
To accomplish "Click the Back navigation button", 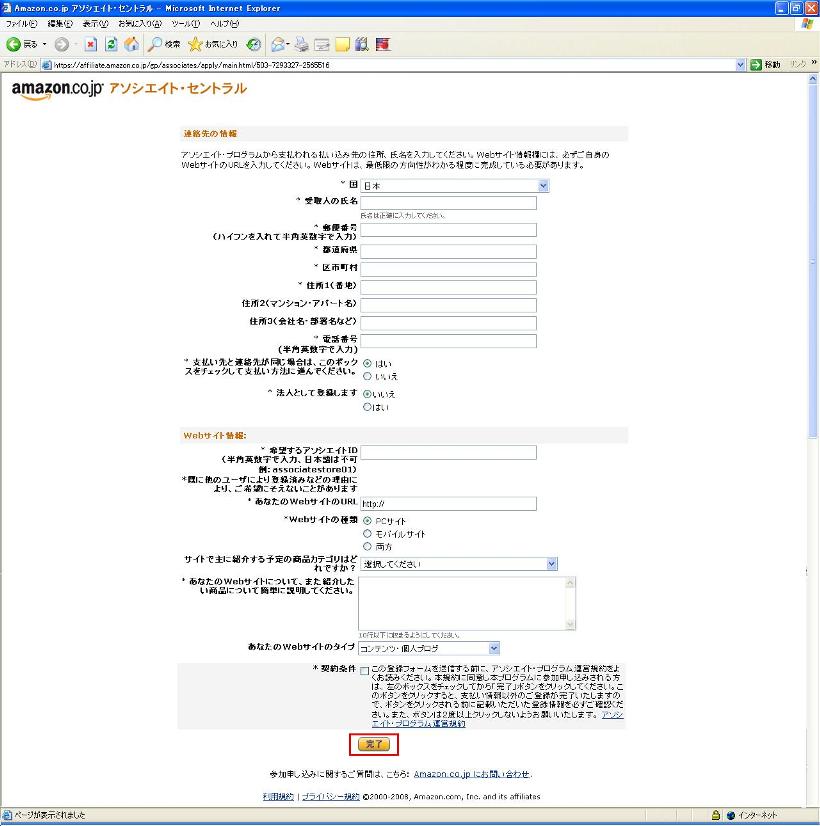I will coord(21,44).
